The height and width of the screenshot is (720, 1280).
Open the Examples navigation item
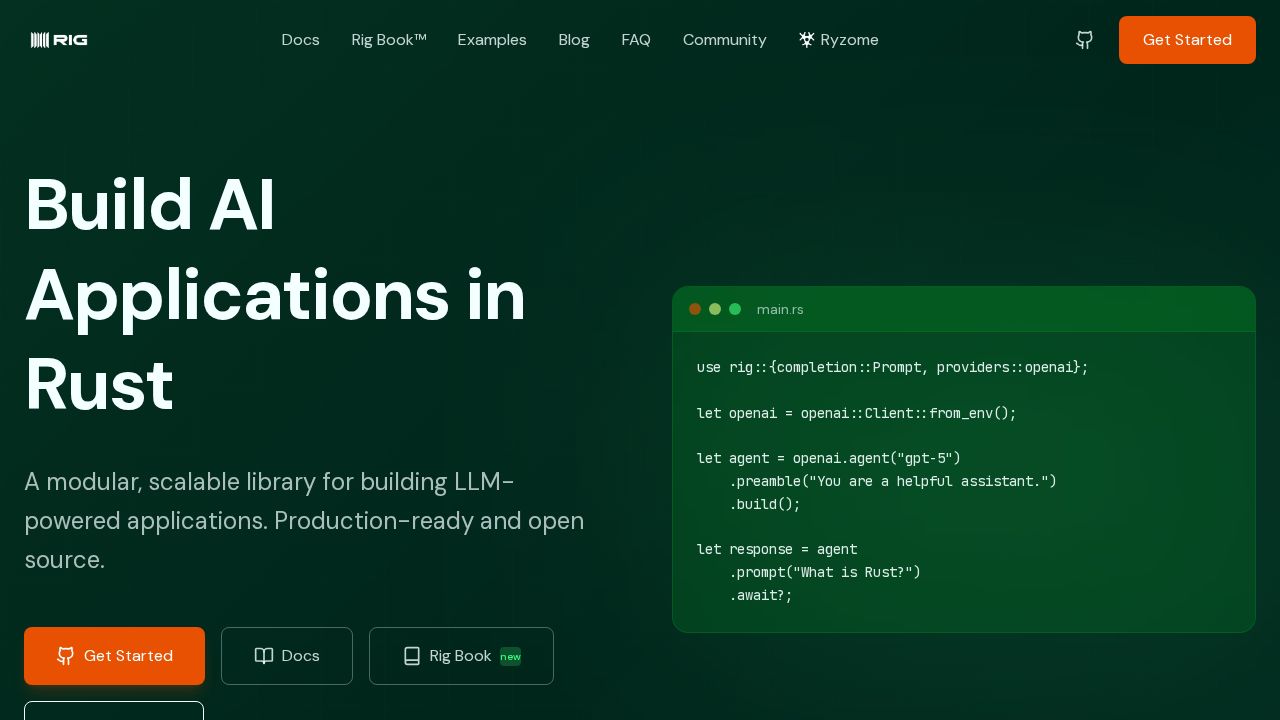pos(492,40)
